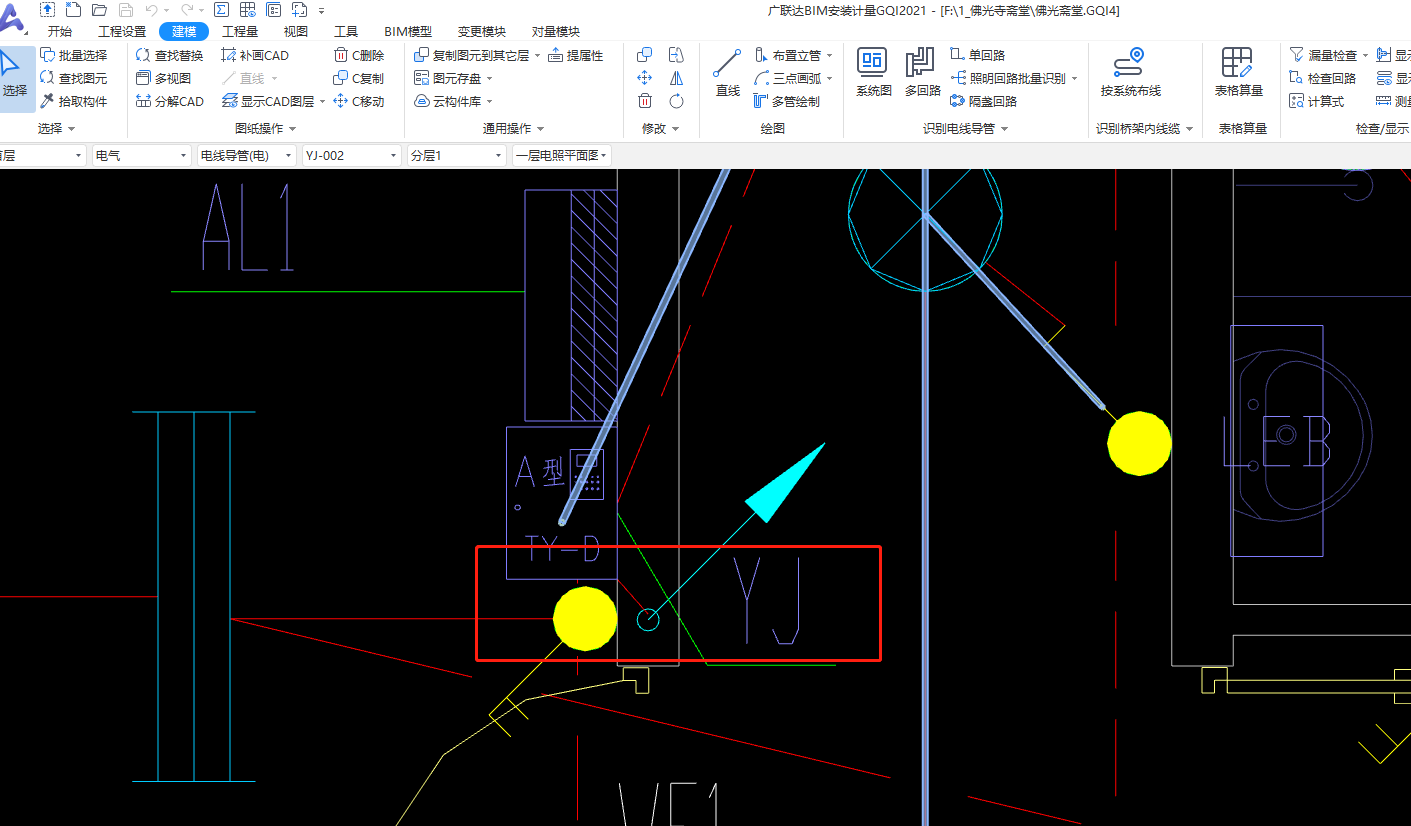This screenshot has width=1411, height=826.
Task: Click 布置立管 riser placement
Action: (x=788, y=55)
